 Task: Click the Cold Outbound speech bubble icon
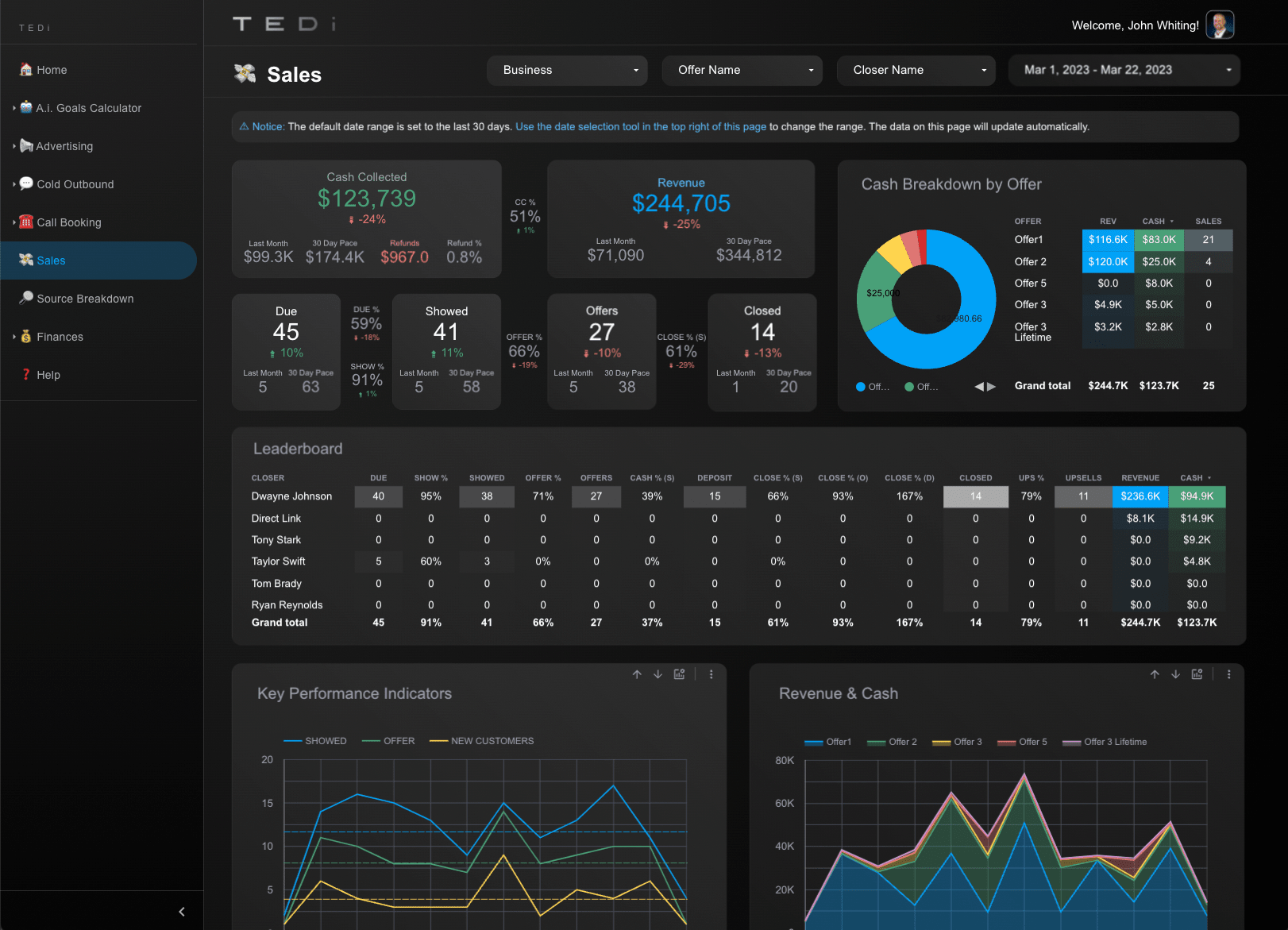(x=26, y=183)
